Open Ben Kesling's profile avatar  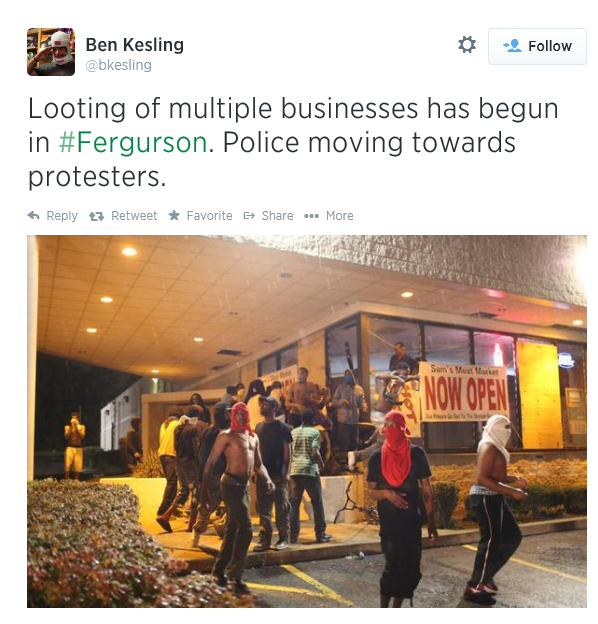(x=51, y=52)
